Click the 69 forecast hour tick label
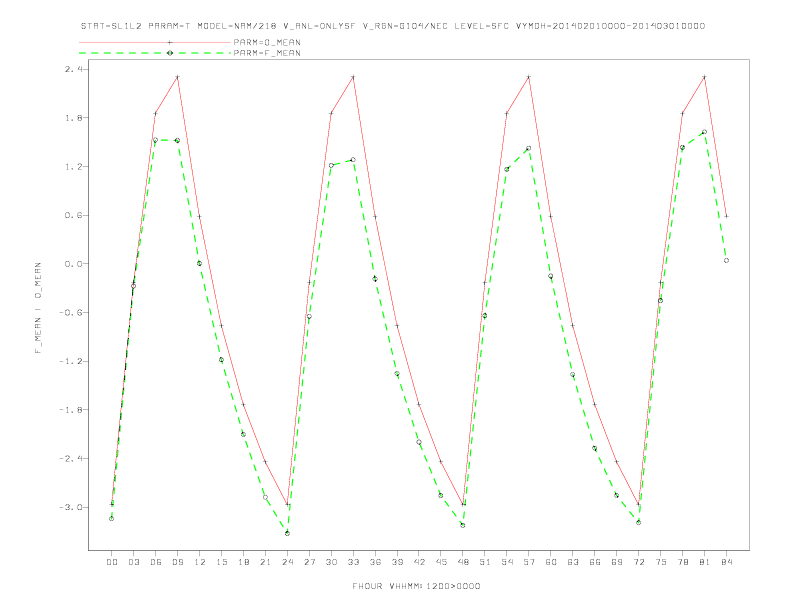The height and width of the screenshot is (612, 792). (x=617, y=562)
